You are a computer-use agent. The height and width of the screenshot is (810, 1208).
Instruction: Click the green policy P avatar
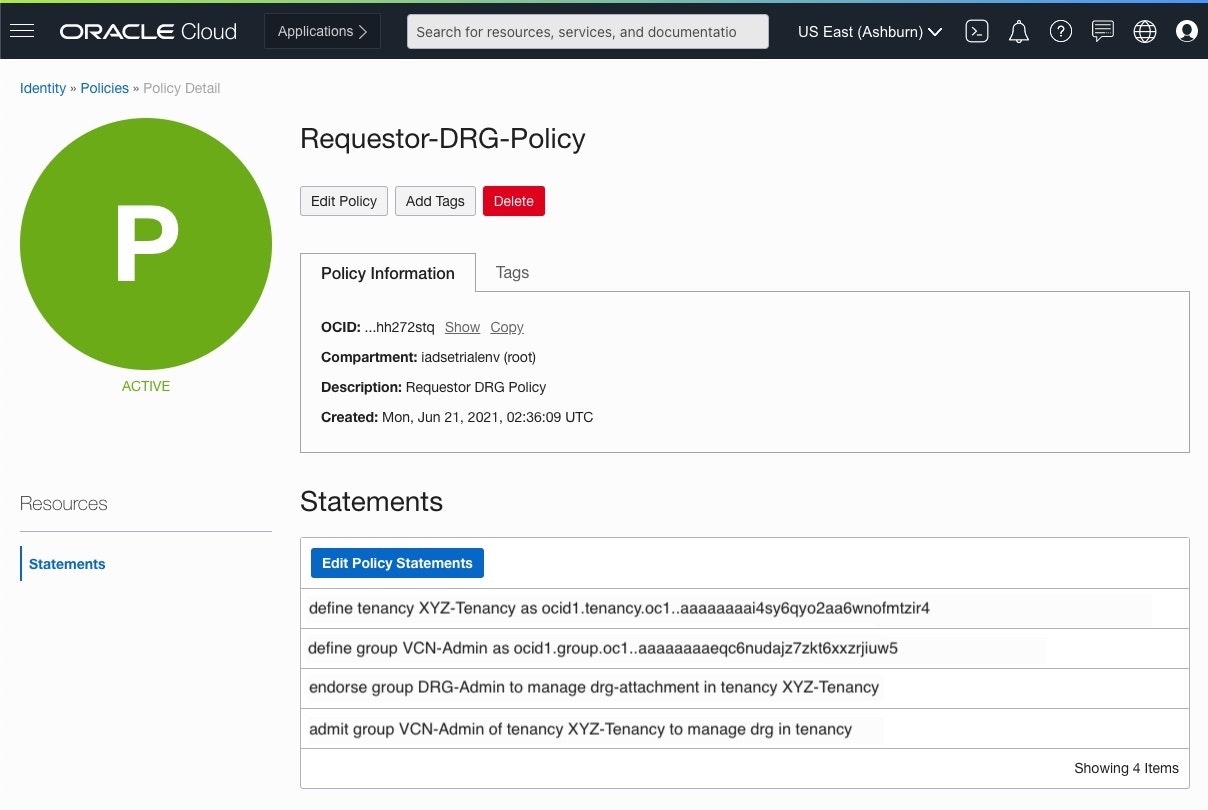[x=146, y=244]
